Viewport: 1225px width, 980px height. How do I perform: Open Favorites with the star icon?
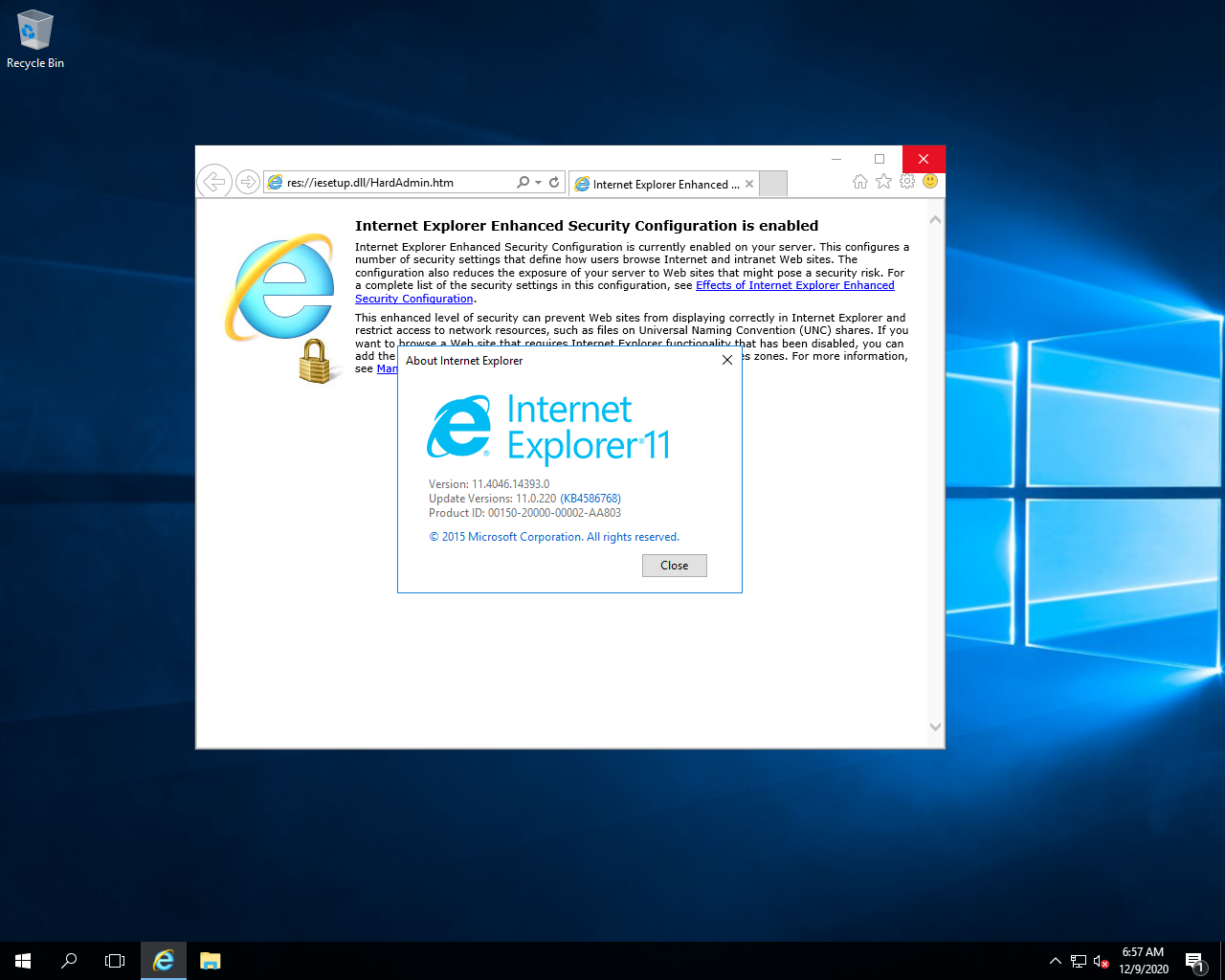pyautogui.click(x=883, y=181)
